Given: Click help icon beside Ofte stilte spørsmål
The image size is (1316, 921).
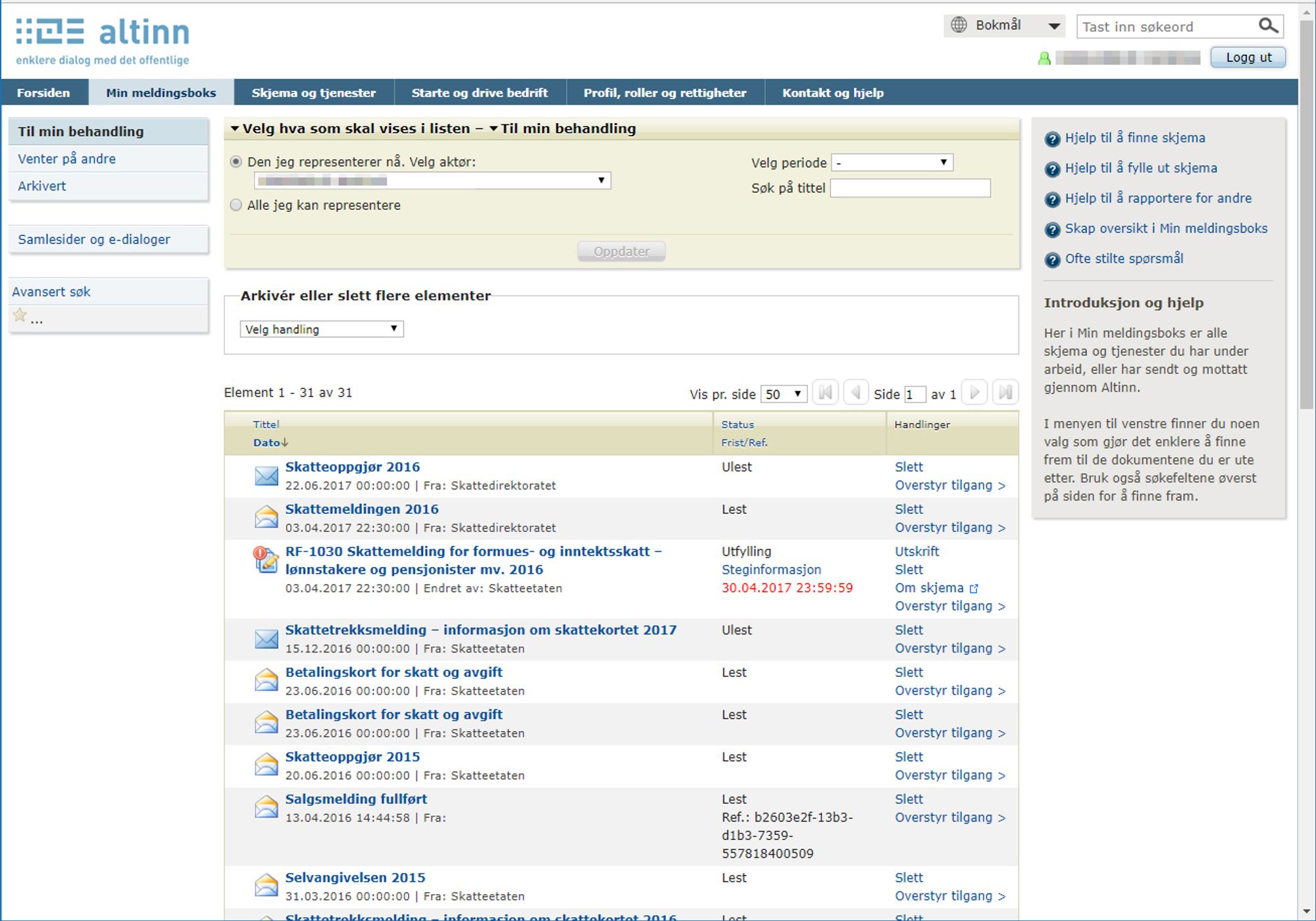Looking at the screenshot, I should (1052, 260).
